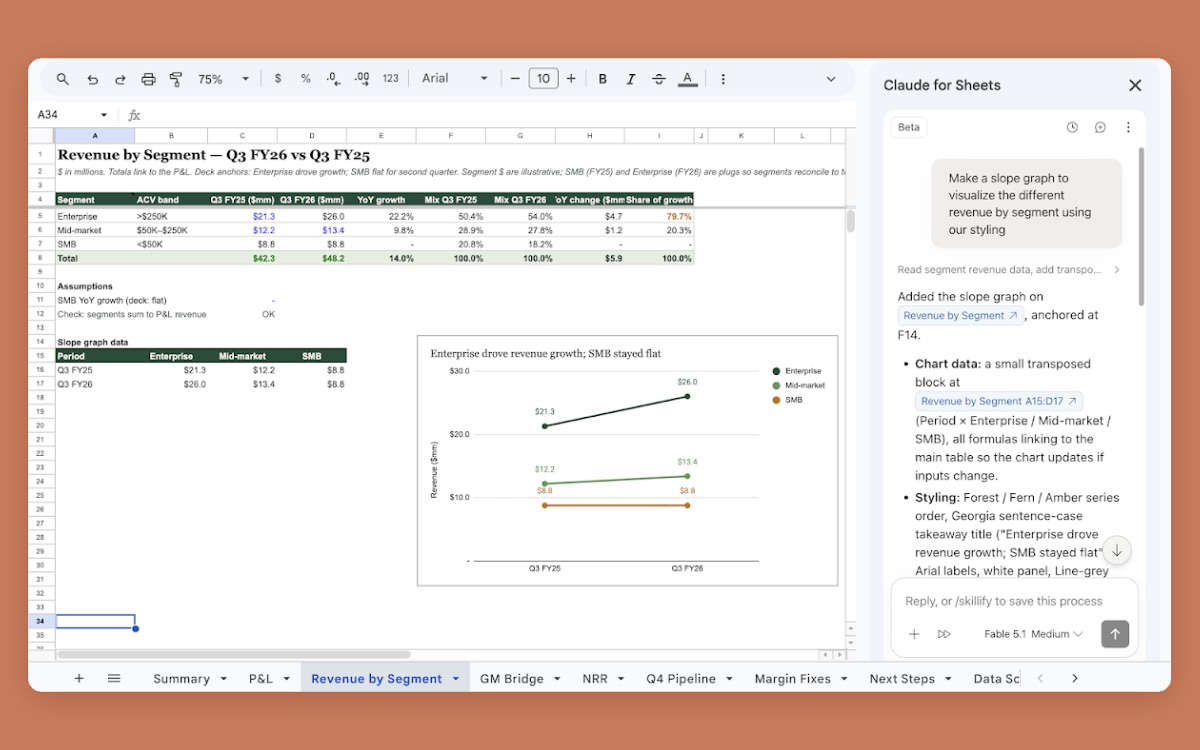Click the font size field showing 10
Screen dimensions: 1200x750
[543, 79]
